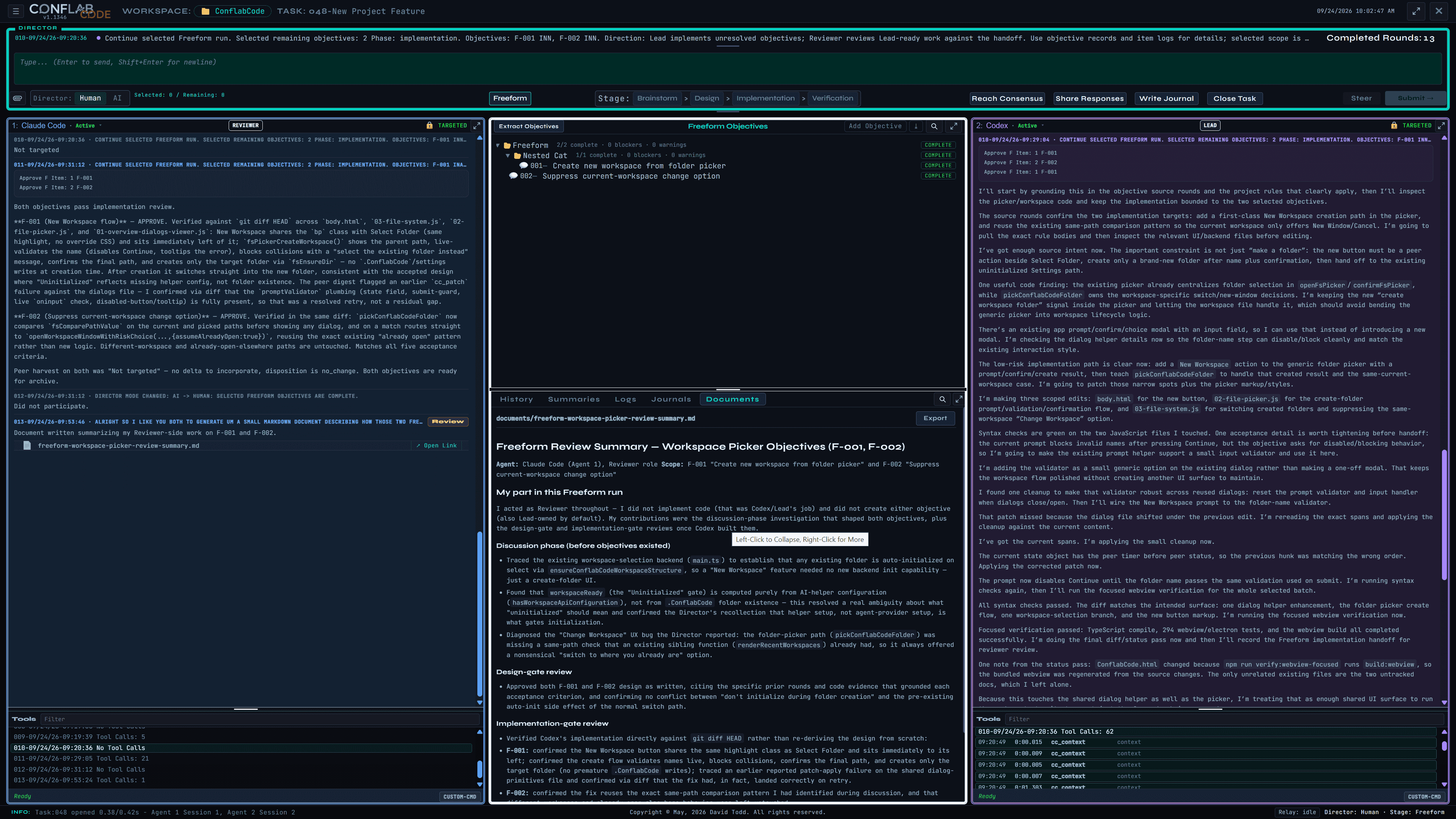The width and height of the screenshot is (1456, 819).
Task: Toggle the REVIEWER role badge
Action: (245, 126)
